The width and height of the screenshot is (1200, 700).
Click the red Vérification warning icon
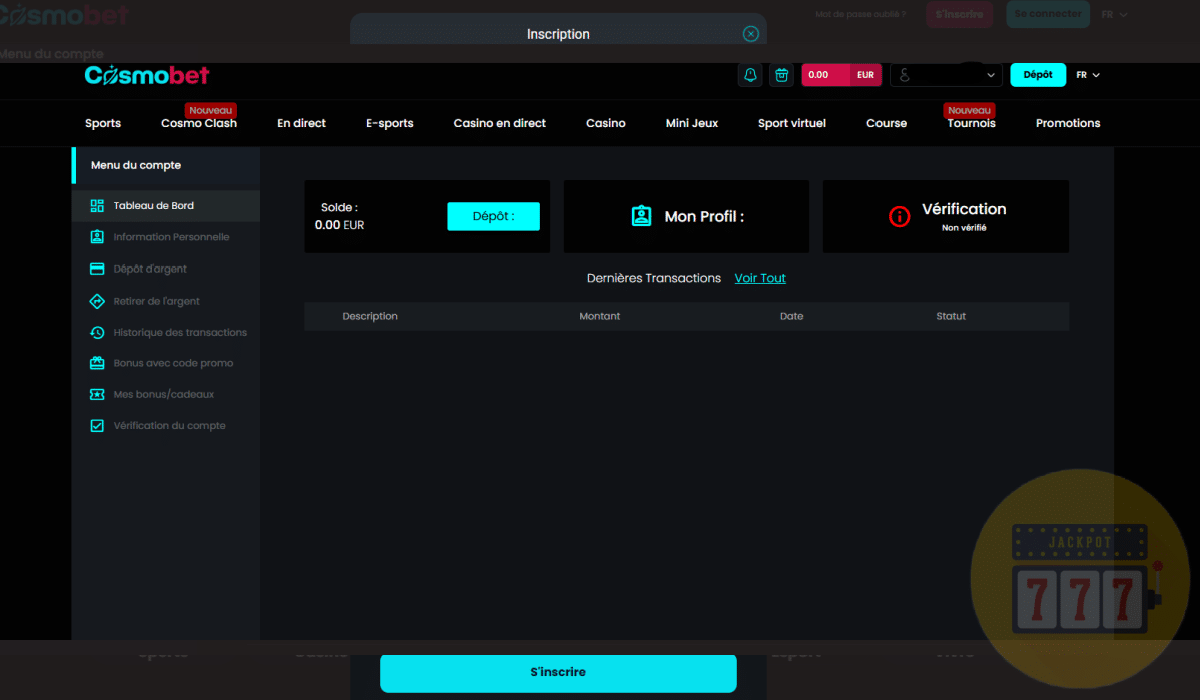pos(900,216)
